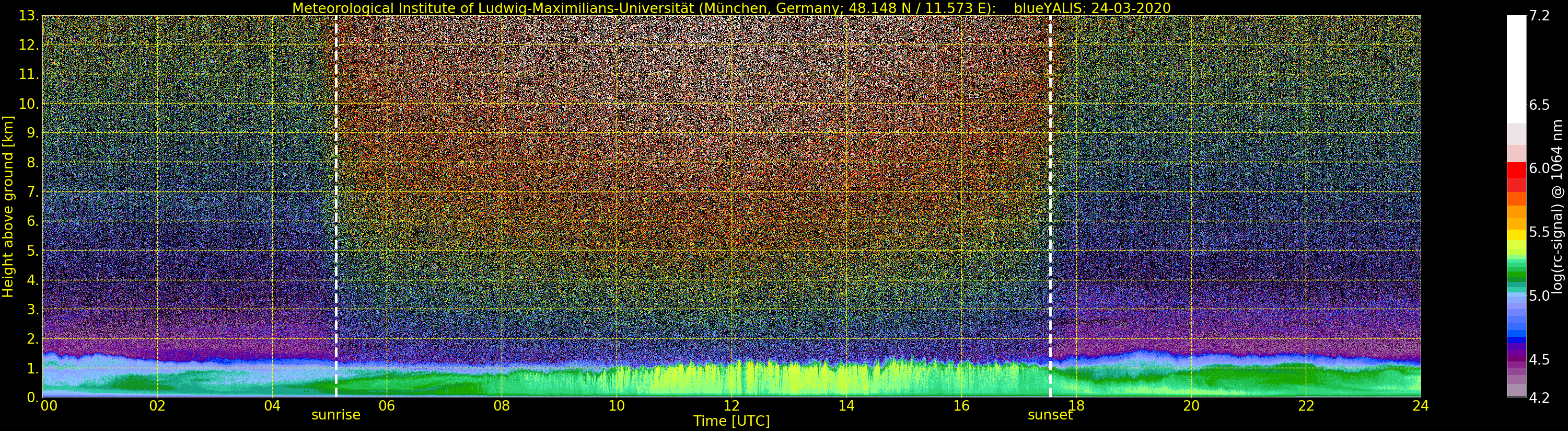Click the "02" time axis tick label
Image resolution: width=1568 pixels, height=431 pixels.
pyautogui.click(x=157, y=406)
